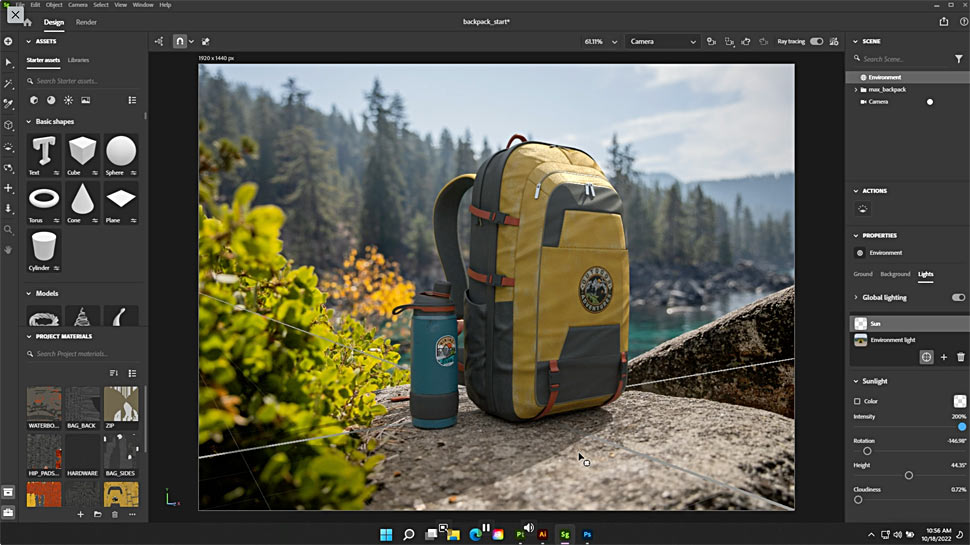Collapse the Sunlight section

(856, 382)
